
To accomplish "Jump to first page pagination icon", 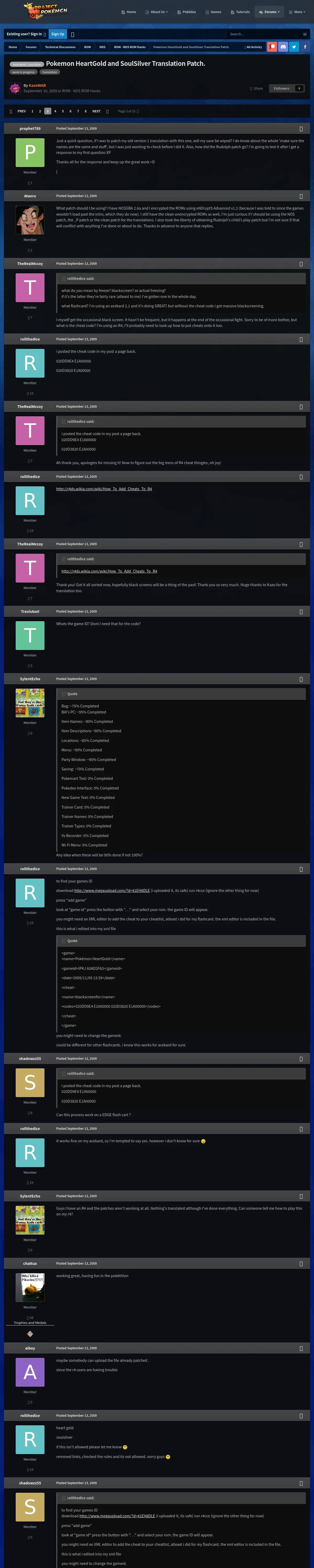I will coord(11,111).
